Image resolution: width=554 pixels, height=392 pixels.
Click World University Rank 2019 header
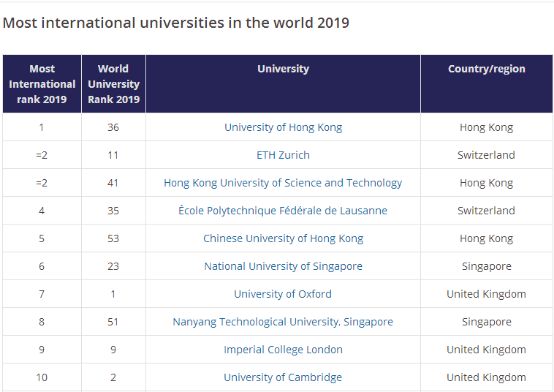tap(113, 84)
